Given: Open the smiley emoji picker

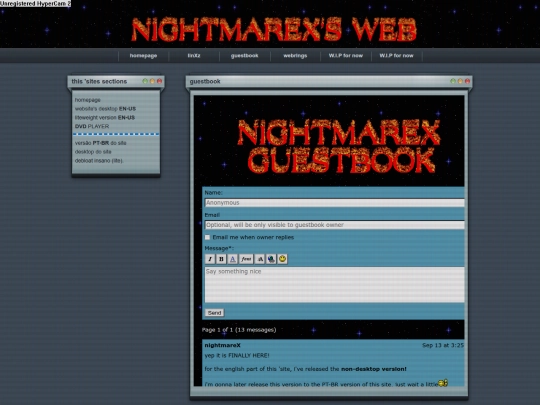Looking at the screenshot, I should click(x=282, y=259).
